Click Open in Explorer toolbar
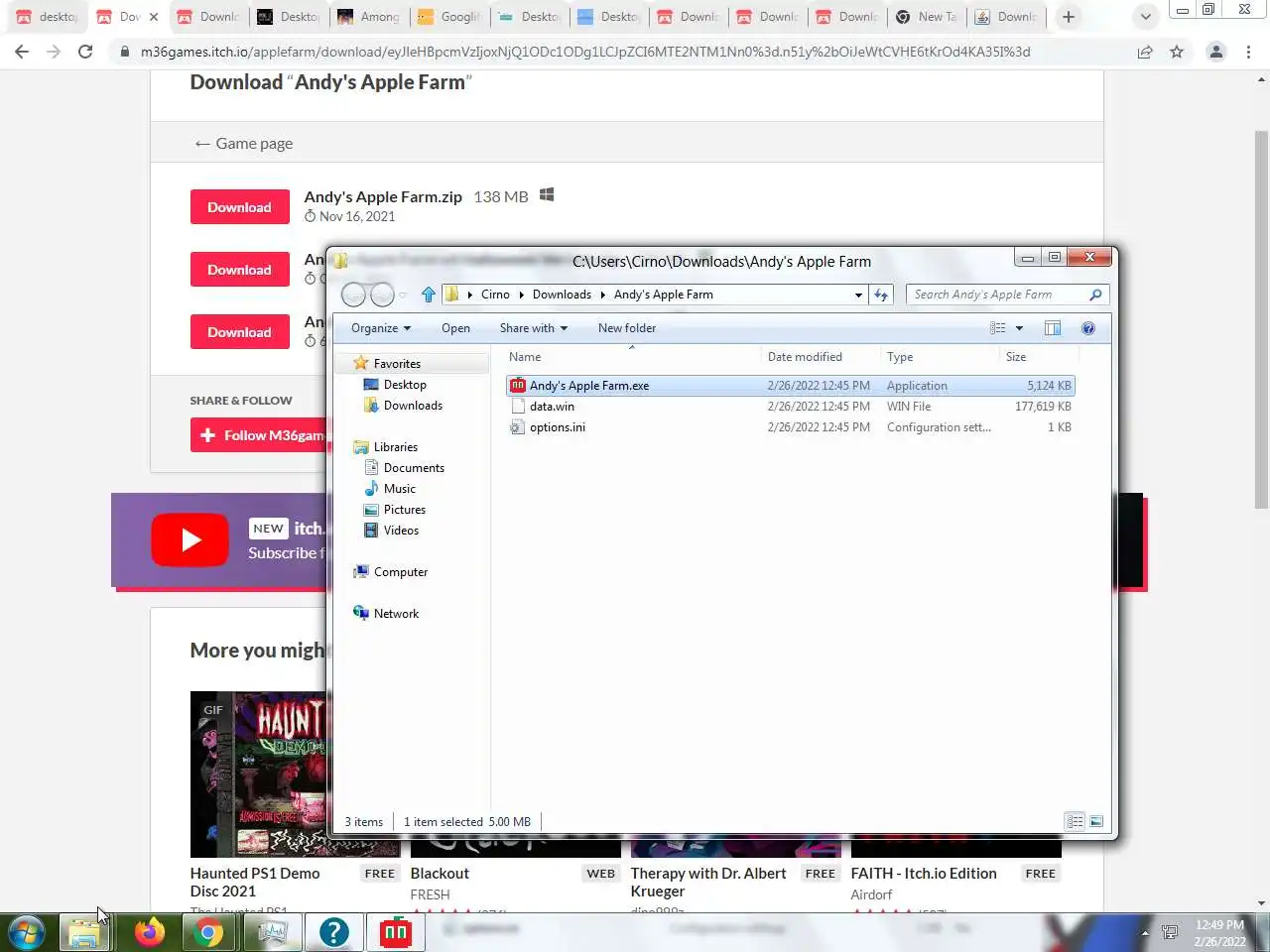Viewport: 1270px width, 952px height. click(x=455, y=328)
